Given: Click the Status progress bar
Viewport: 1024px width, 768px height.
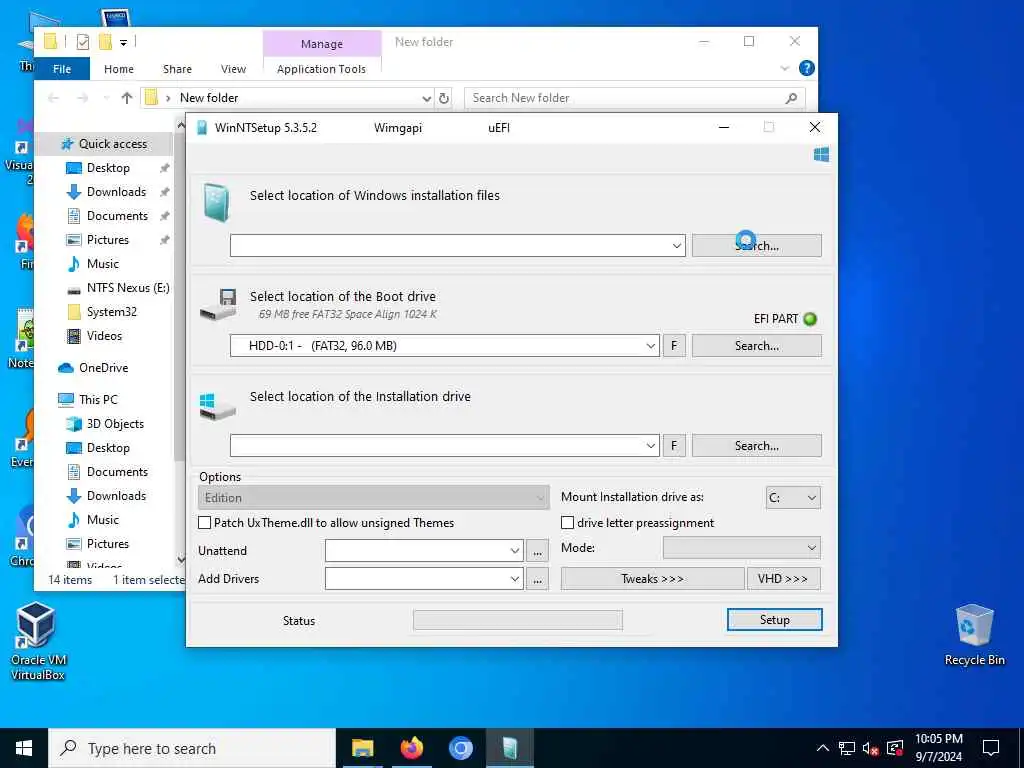Looking at the screenshot, I should (x=518, y=620).
